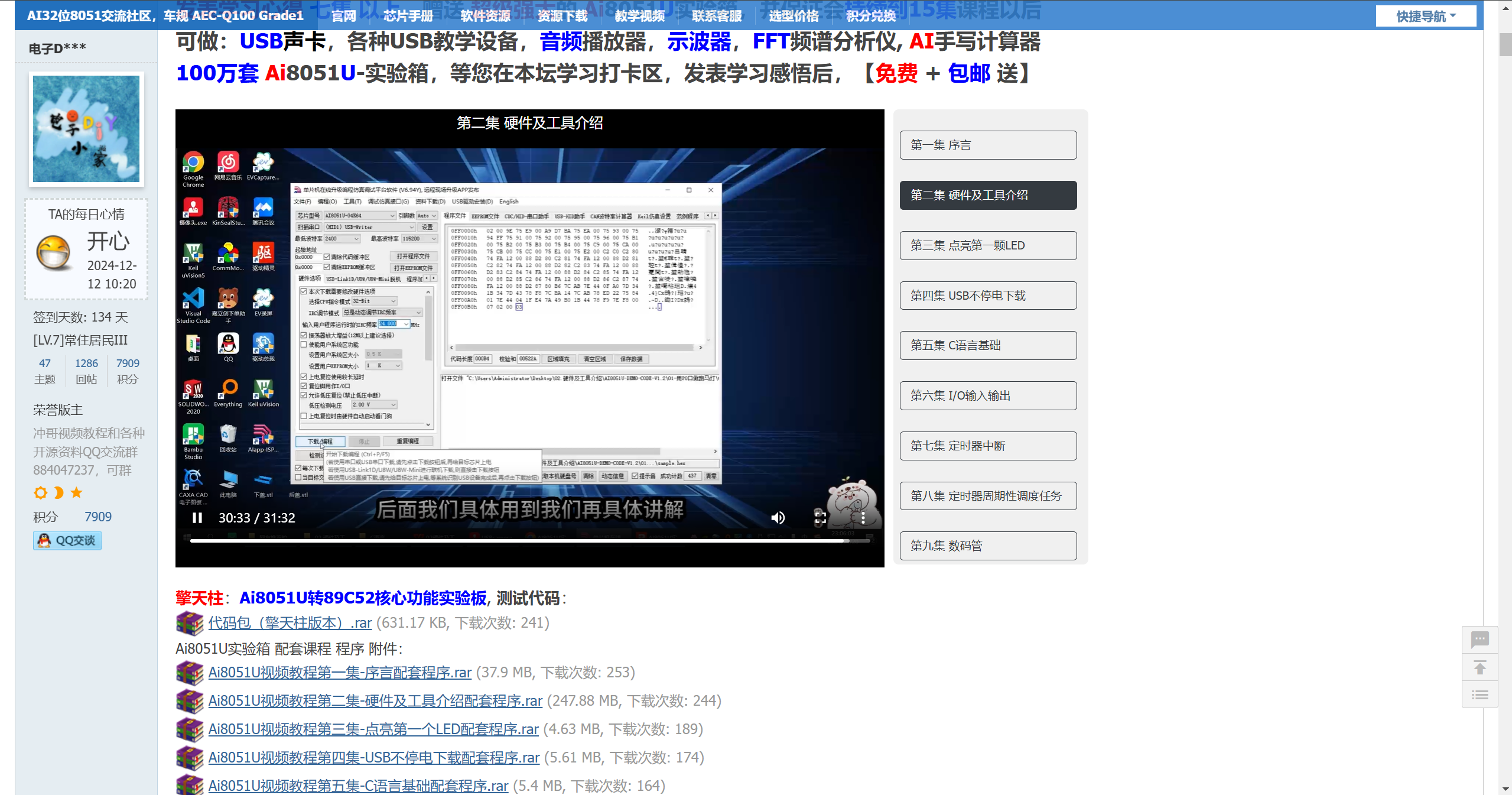Pause the video playback
Viewport: 1512px width, 795px height.
[197, 518]
